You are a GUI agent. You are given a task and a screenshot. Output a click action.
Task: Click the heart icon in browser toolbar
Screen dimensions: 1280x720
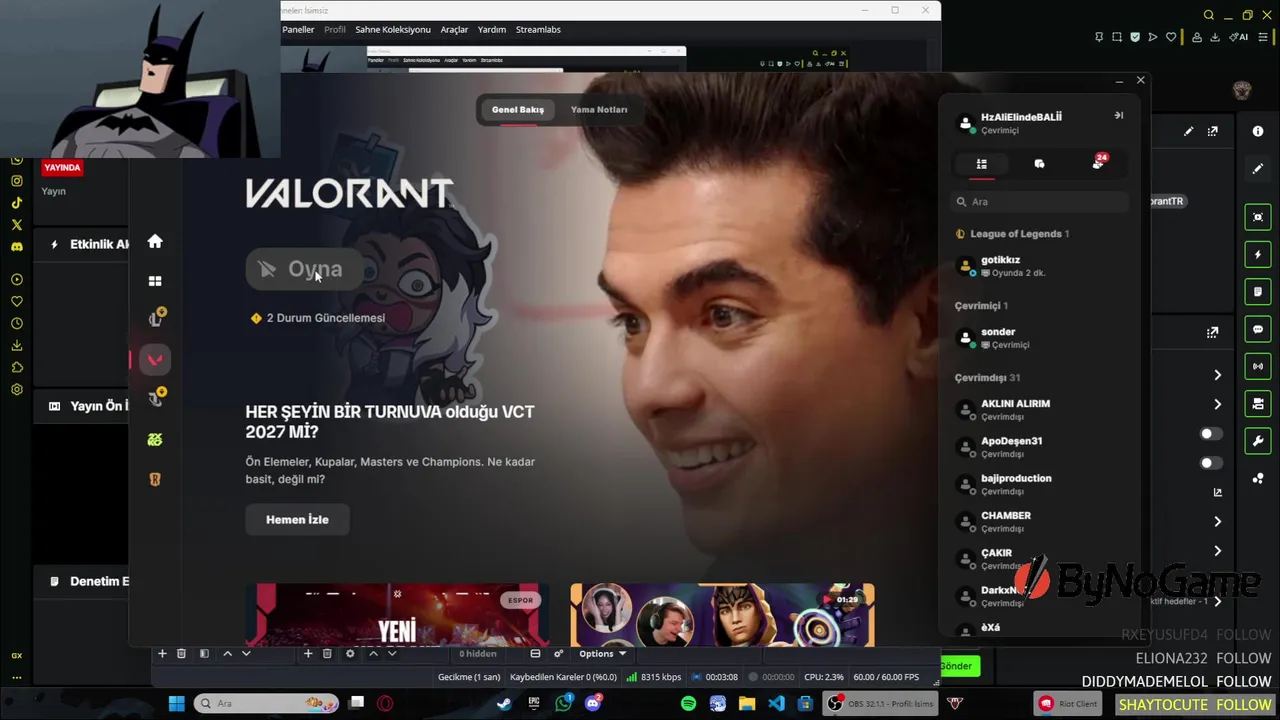tap(1171, 37)
